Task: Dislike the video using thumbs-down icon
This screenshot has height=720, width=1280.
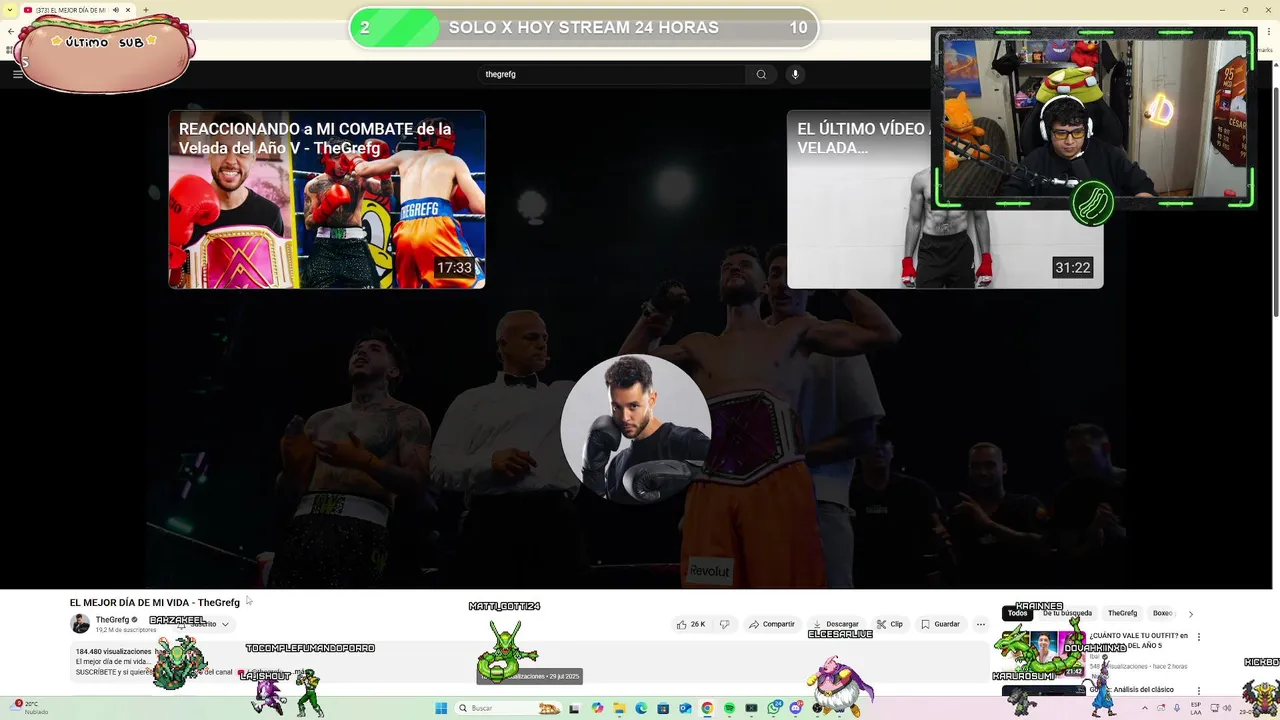Action: coord(724,624)
